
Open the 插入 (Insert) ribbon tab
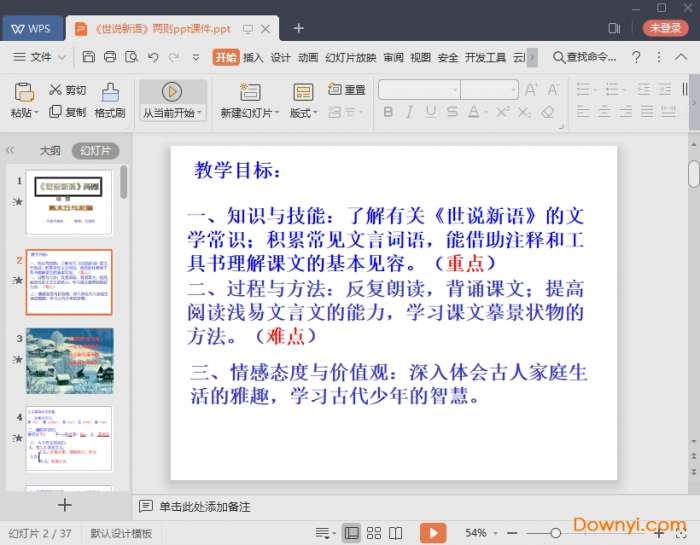(x=253, y=57)
